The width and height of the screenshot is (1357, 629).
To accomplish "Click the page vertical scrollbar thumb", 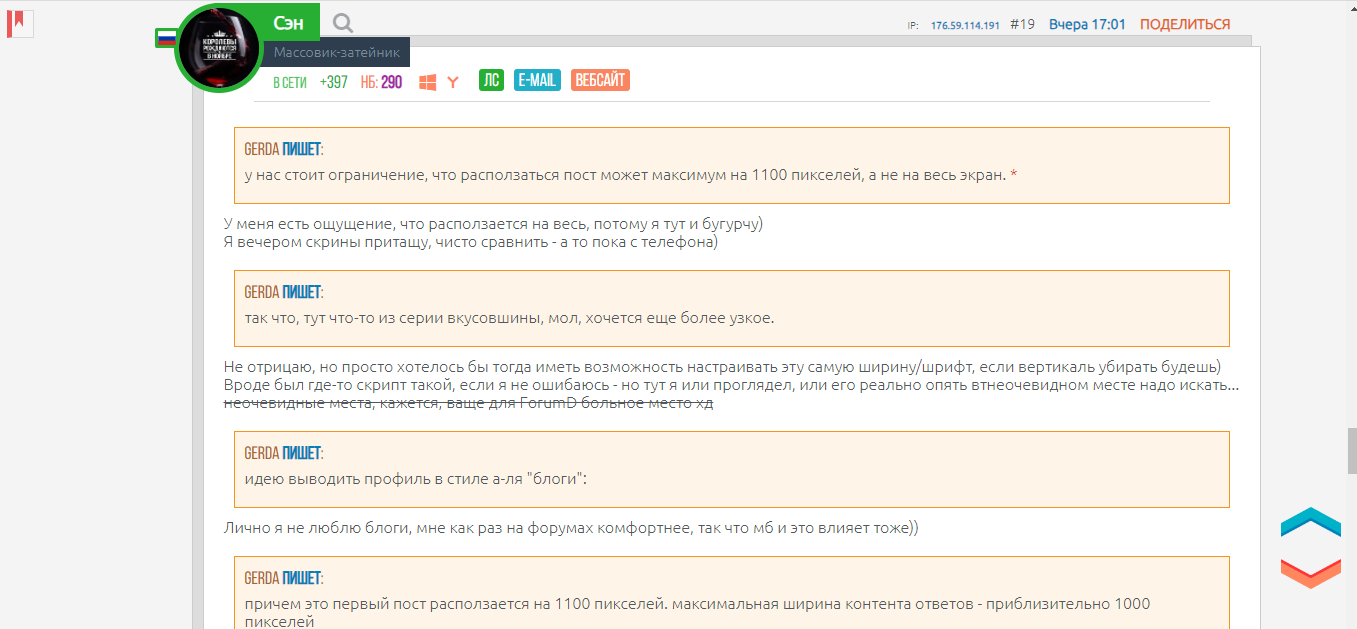I will click(x=1351, y=441).
